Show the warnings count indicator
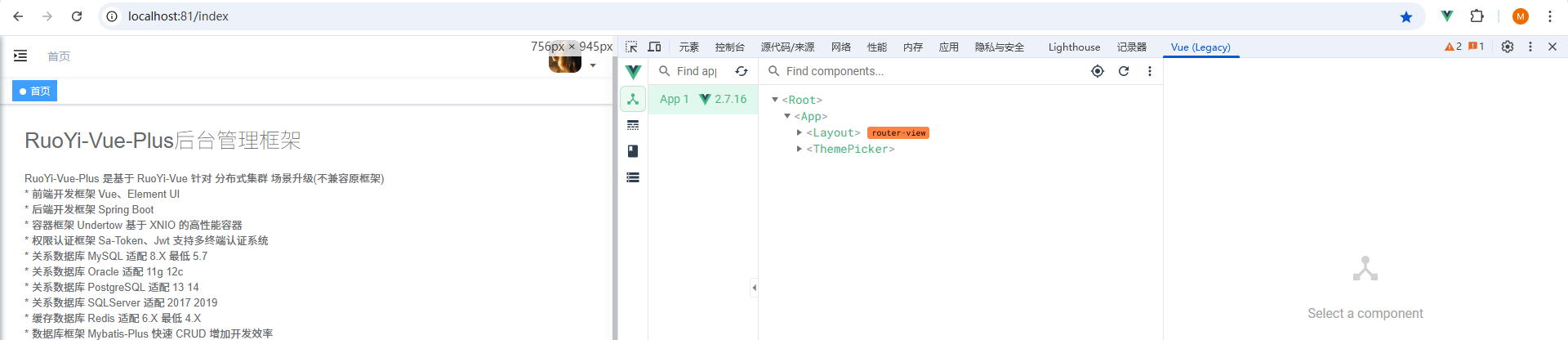Screen dimensions: 1568x340 [1453, 47]
